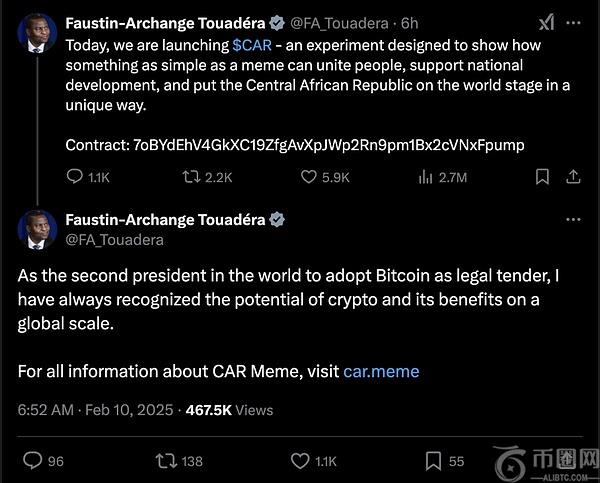
Task: Share the first tweet
Action: [x=573, y=177]
